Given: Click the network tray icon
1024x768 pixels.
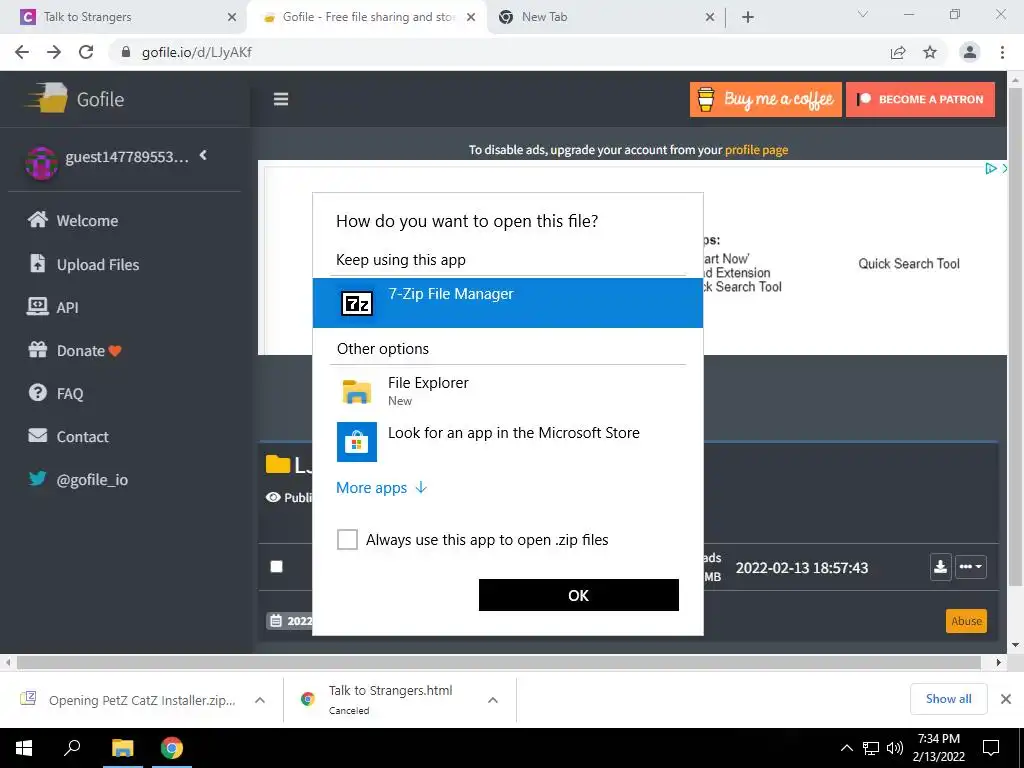Looking at the screenshot, I should (x=871, y=748).
